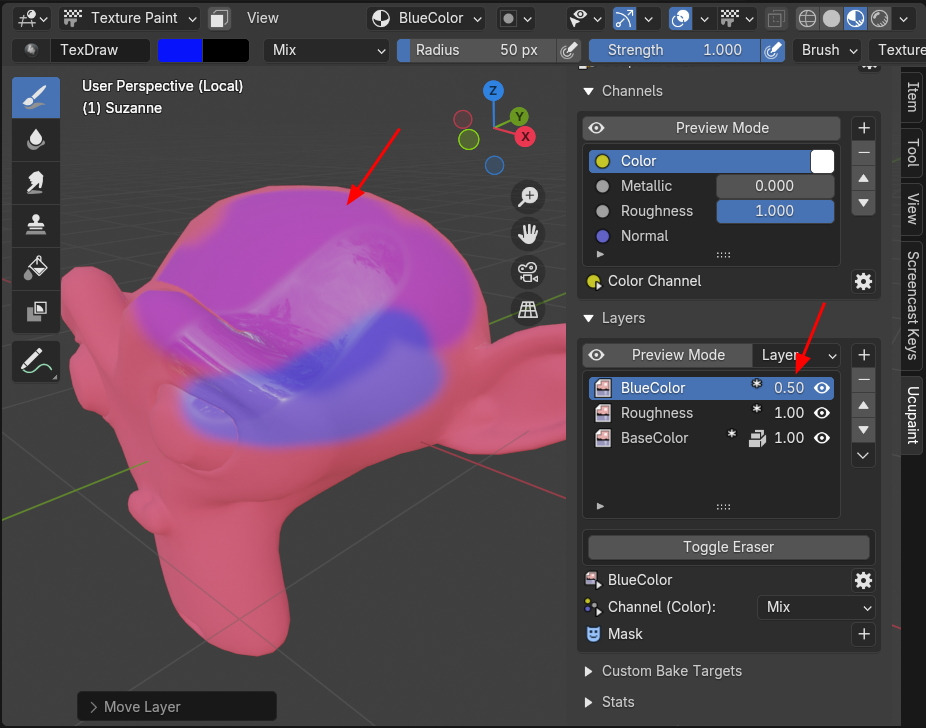Select the Soften tool
Image resolution: width=926 pixels, height=728 pixels.
coord(35,140)
